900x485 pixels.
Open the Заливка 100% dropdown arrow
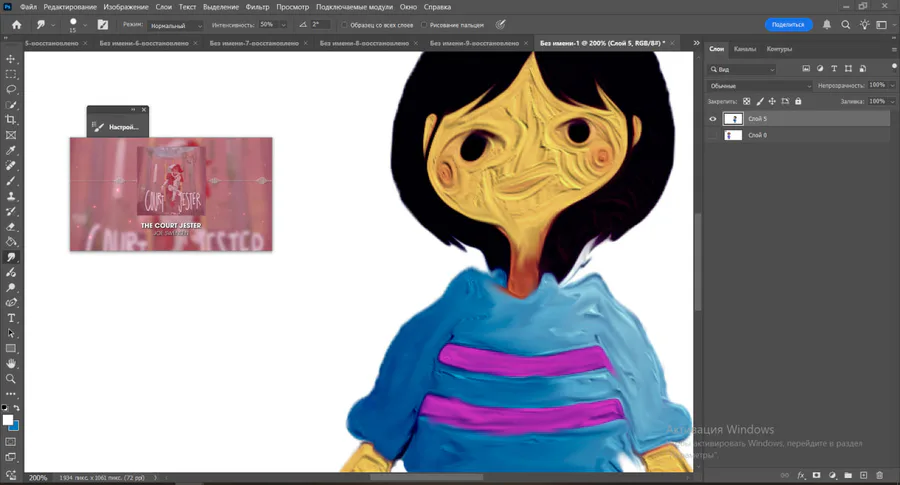tap(892, 102)
